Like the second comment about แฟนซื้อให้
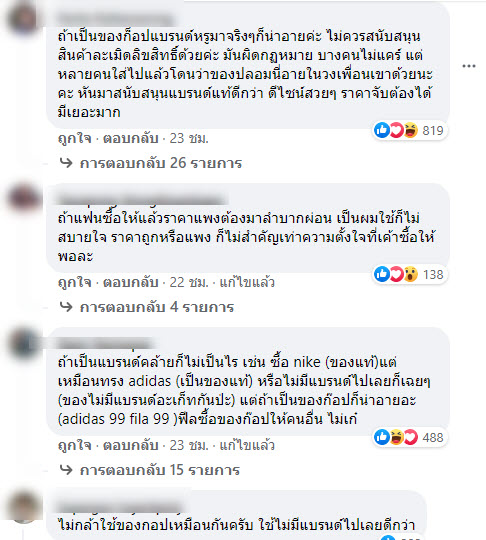The image size is (486, 540). point(75,282)
